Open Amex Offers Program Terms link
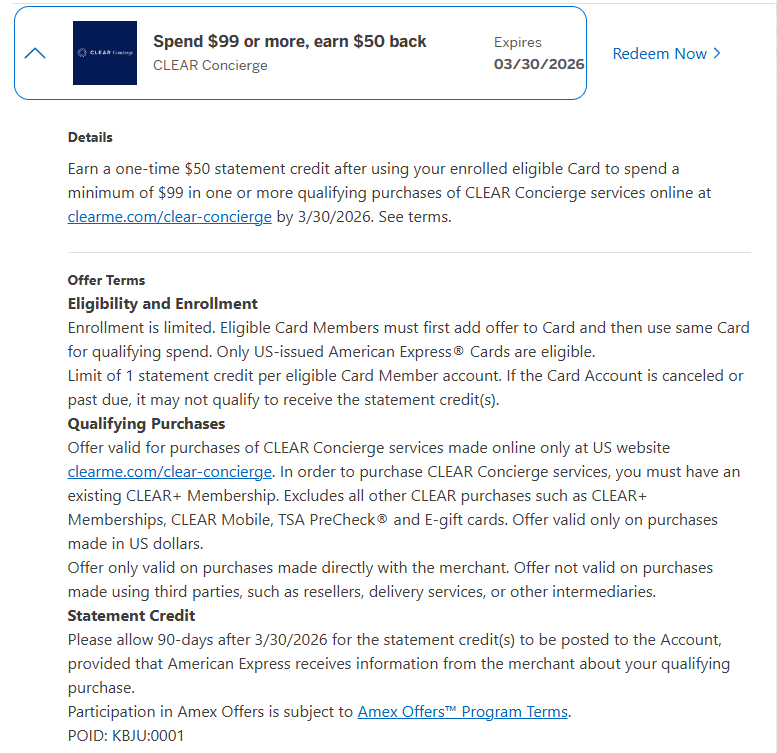Screen dimensions: 777x753 pos(463,712)
